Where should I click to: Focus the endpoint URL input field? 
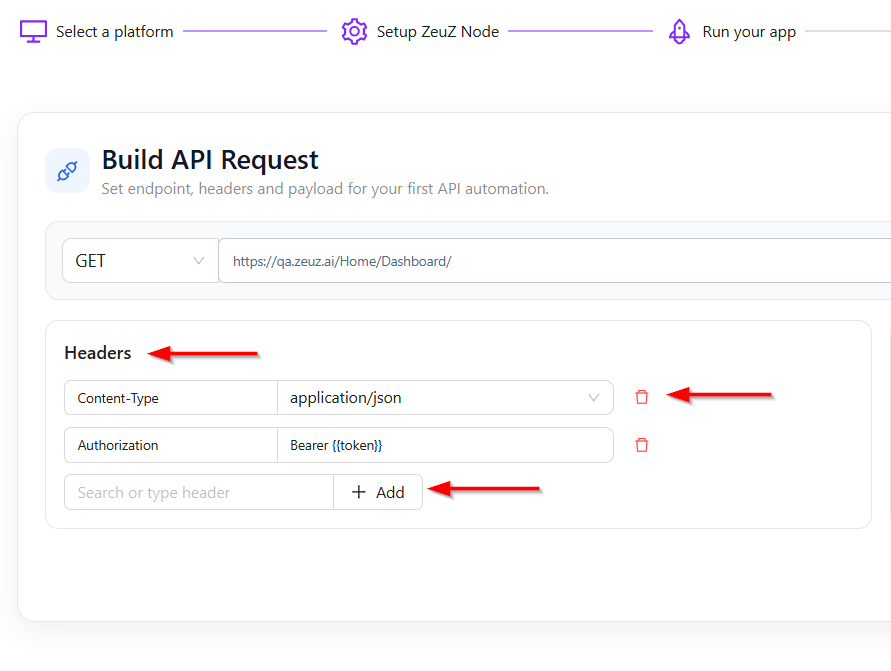tap(550, 261)
